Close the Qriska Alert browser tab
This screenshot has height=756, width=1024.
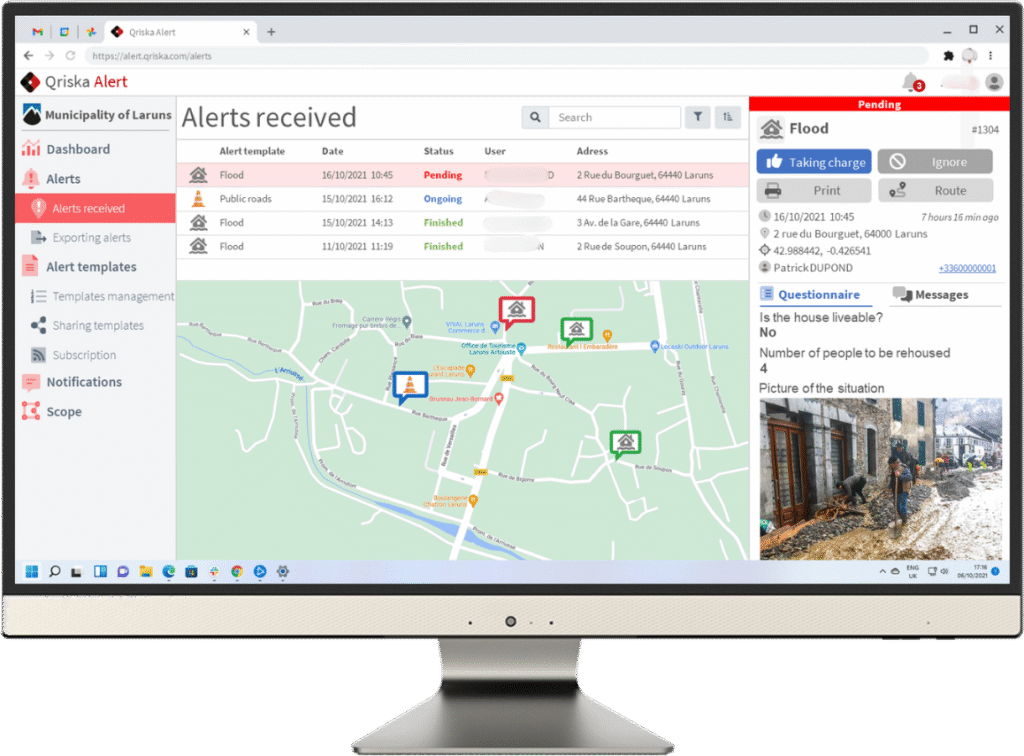[246, 32]
